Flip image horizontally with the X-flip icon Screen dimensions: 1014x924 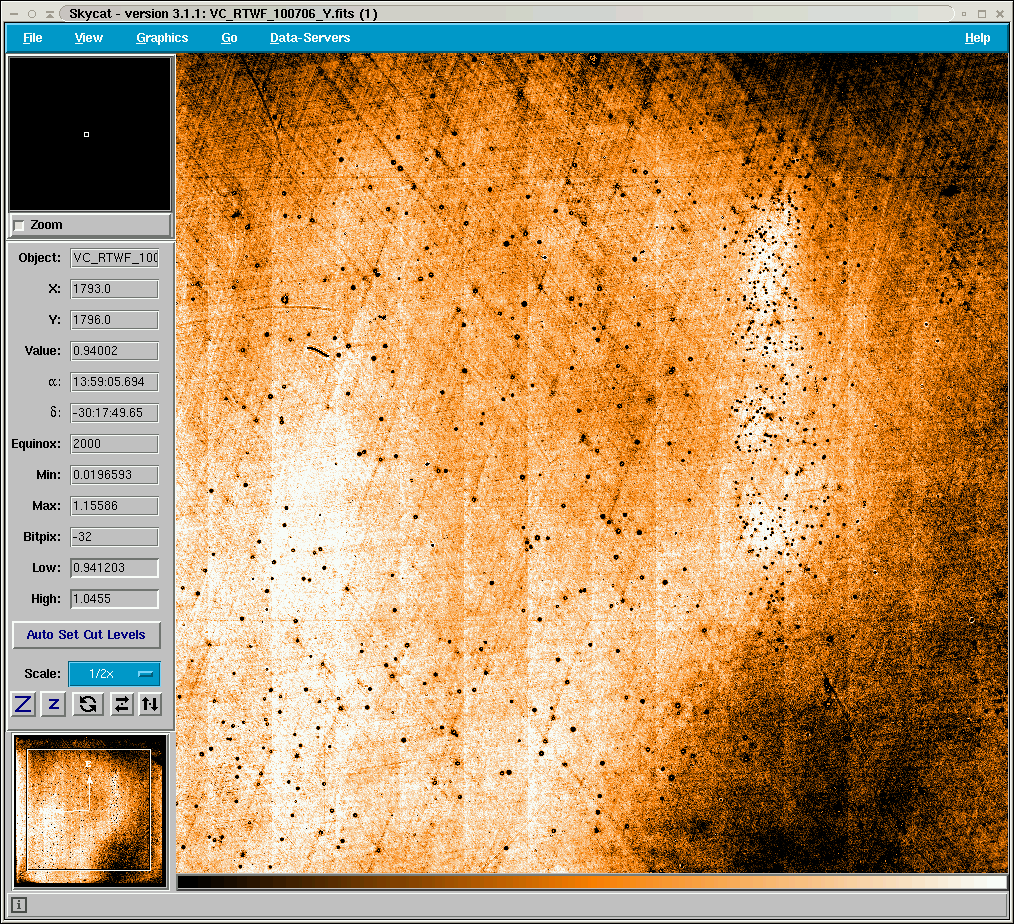tap(121, 704)
